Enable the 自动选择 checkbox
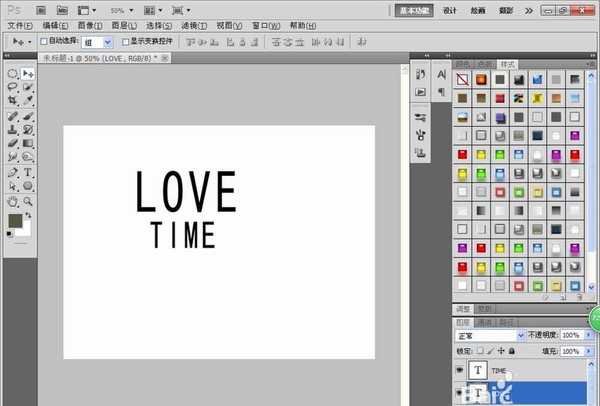The image size is (600, 406). (42, 42)
